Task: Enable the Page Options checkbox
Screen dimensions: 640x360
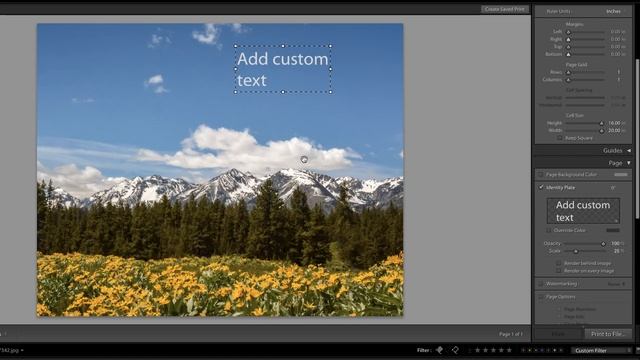Action: point(541,297)
